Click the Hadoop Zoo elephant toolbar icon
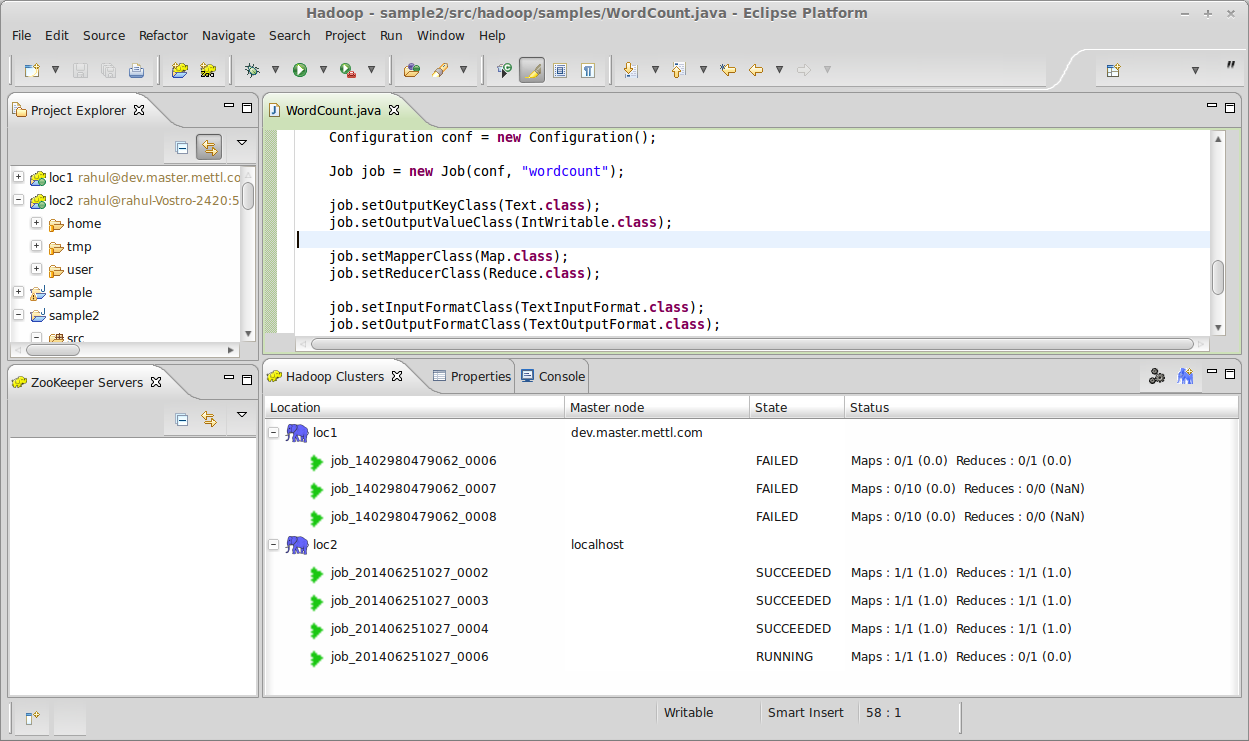The width and height of the screenshot is (1249, 741). [x=208, y=70]
